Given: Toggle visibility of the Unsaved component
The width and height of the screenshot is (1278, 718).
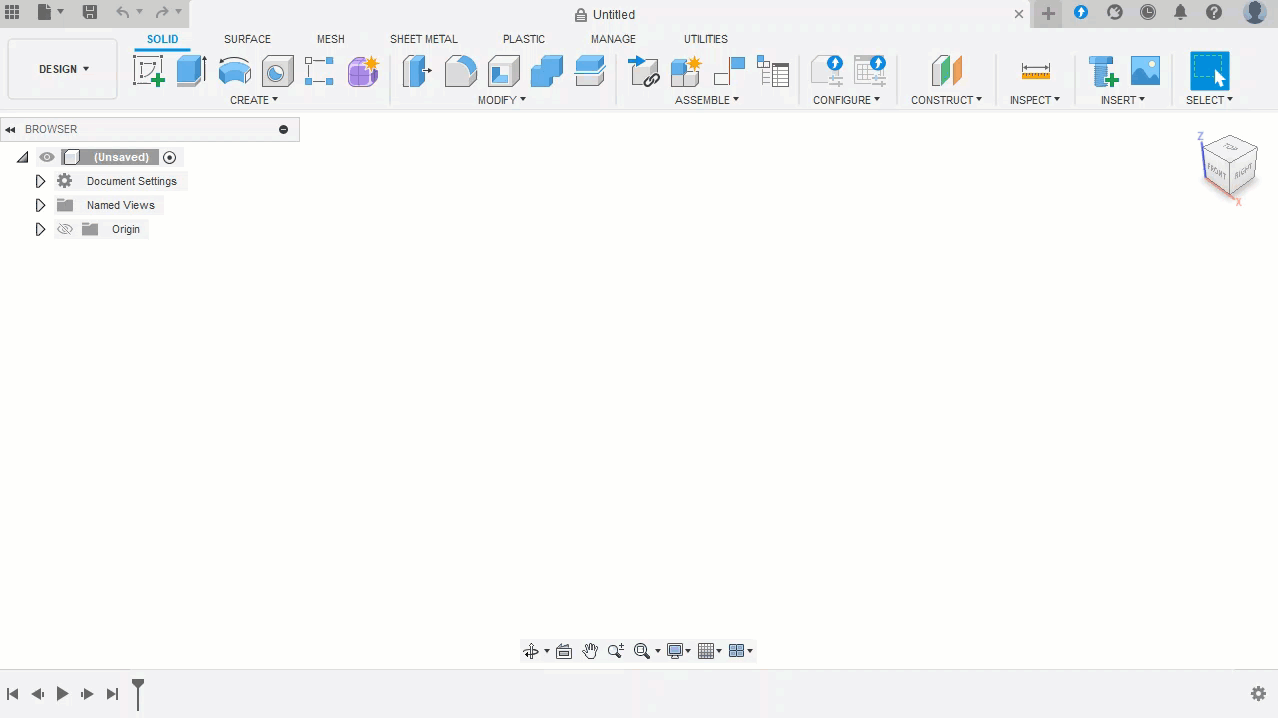Looking at the screenshot, I should [x=47, y=157].
